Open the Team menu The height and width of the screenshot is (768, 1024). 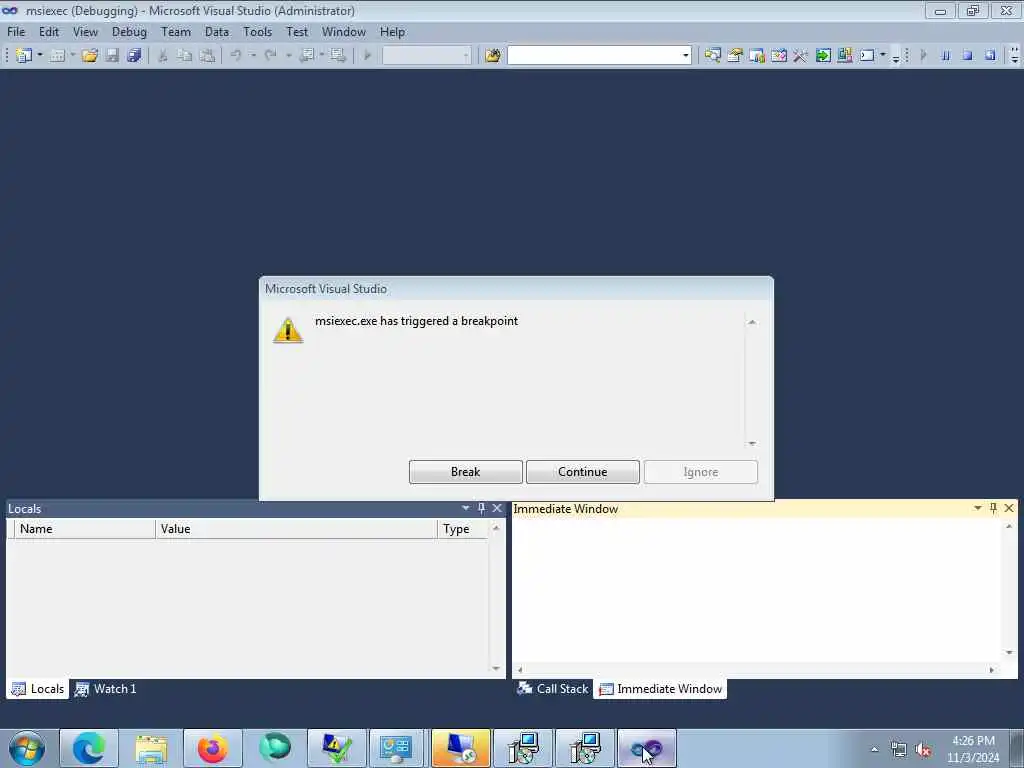pos(176,32)
